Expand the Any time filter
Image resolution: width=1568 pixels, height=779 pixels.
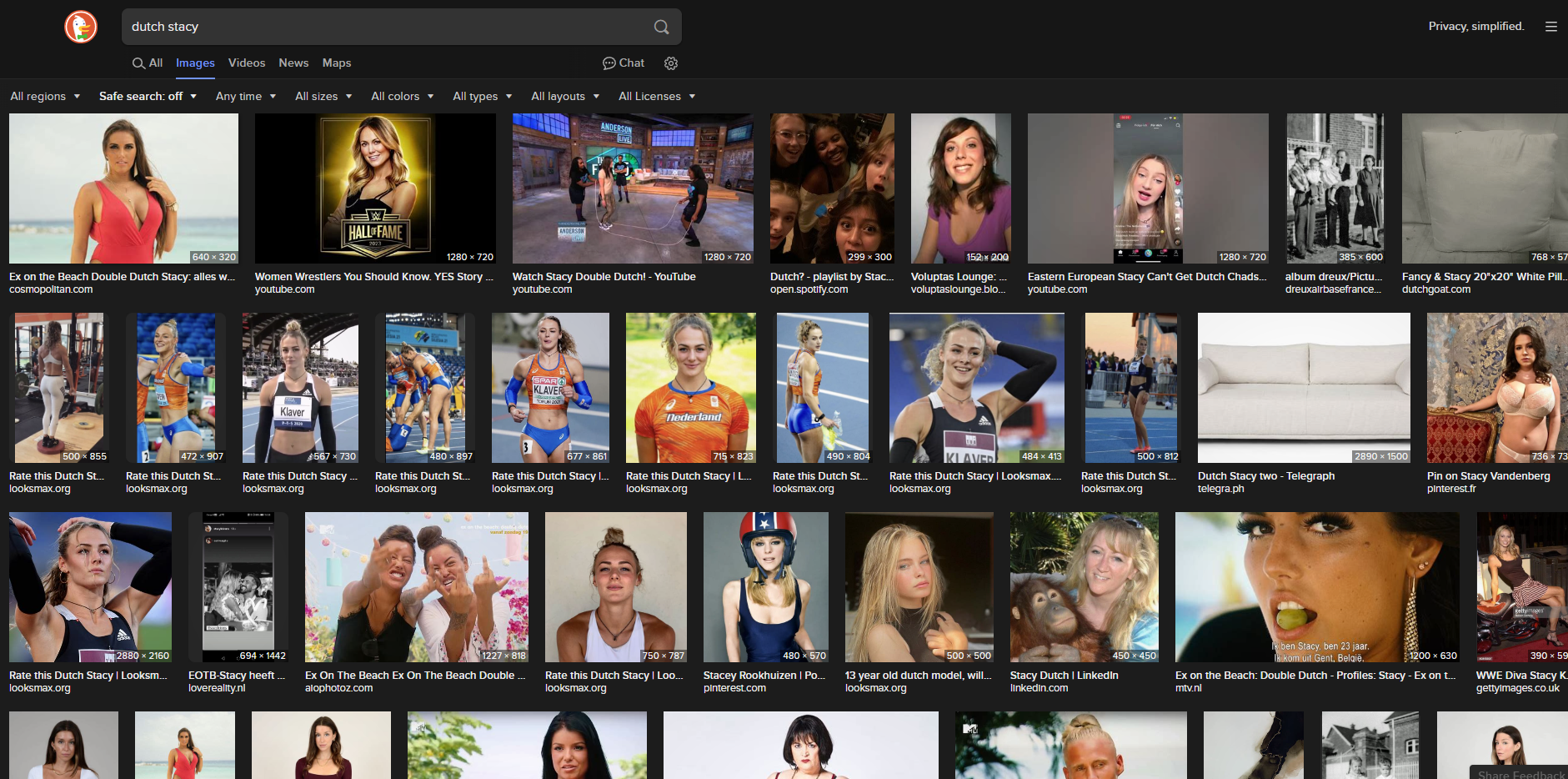click(x=245, y=97)
